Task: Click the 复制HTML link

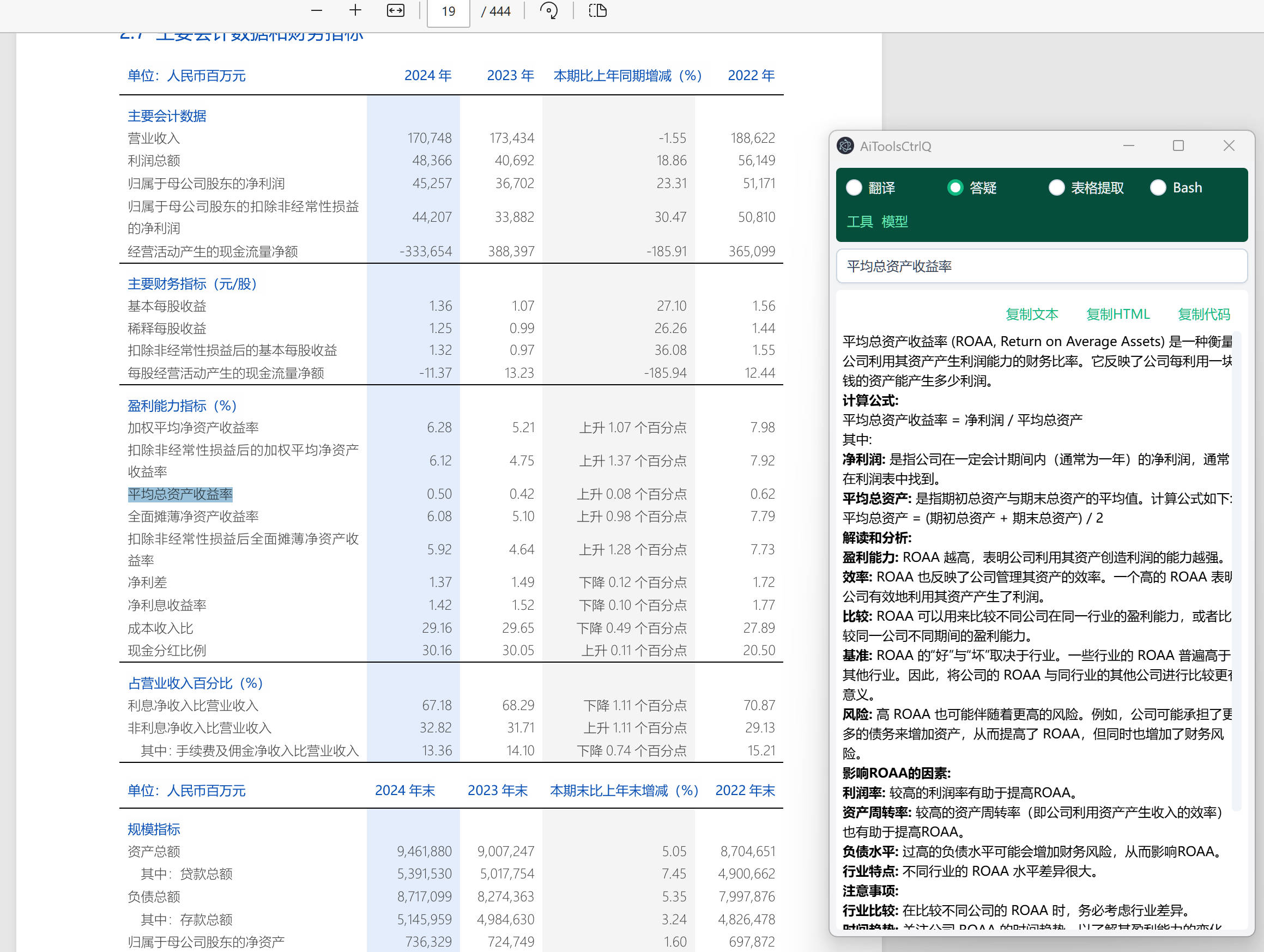Action: (x=1118, y=314)
